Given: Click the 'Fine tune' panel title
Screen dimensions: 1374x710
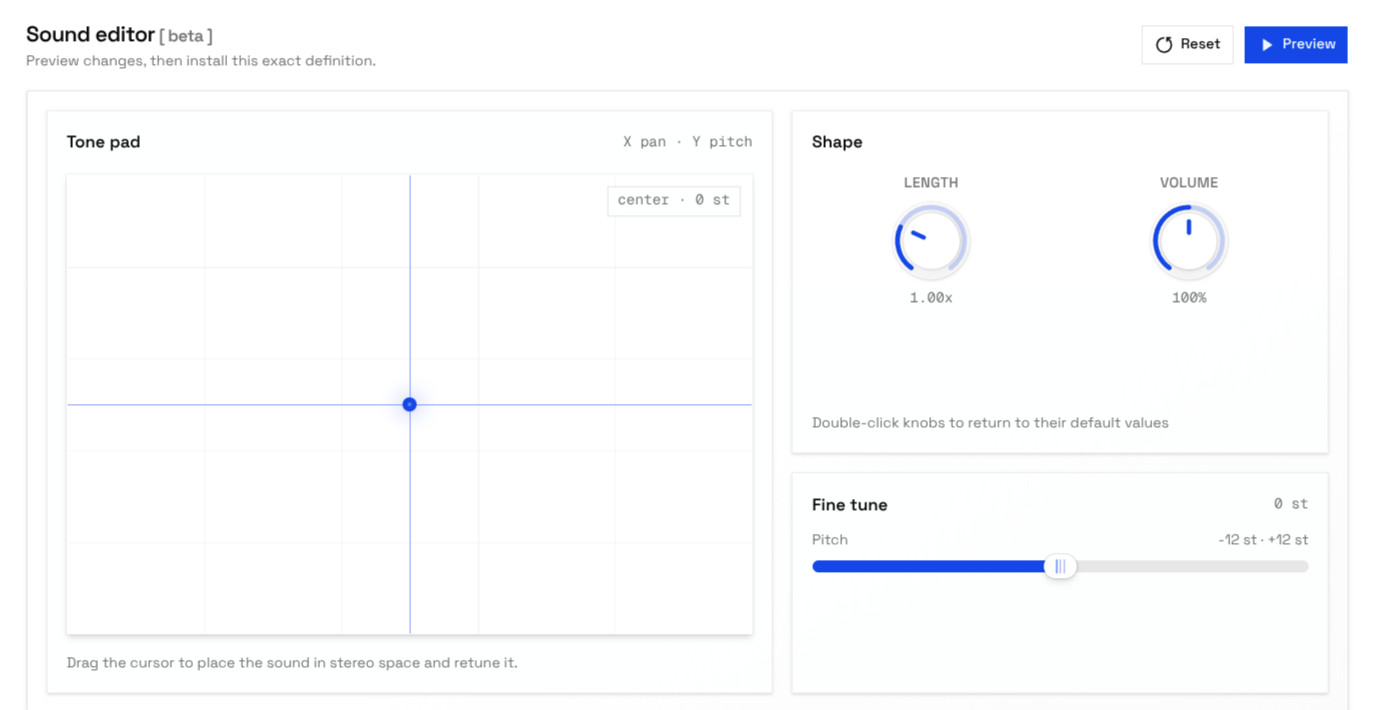Looking at the screenshot, I should [850, 505].
